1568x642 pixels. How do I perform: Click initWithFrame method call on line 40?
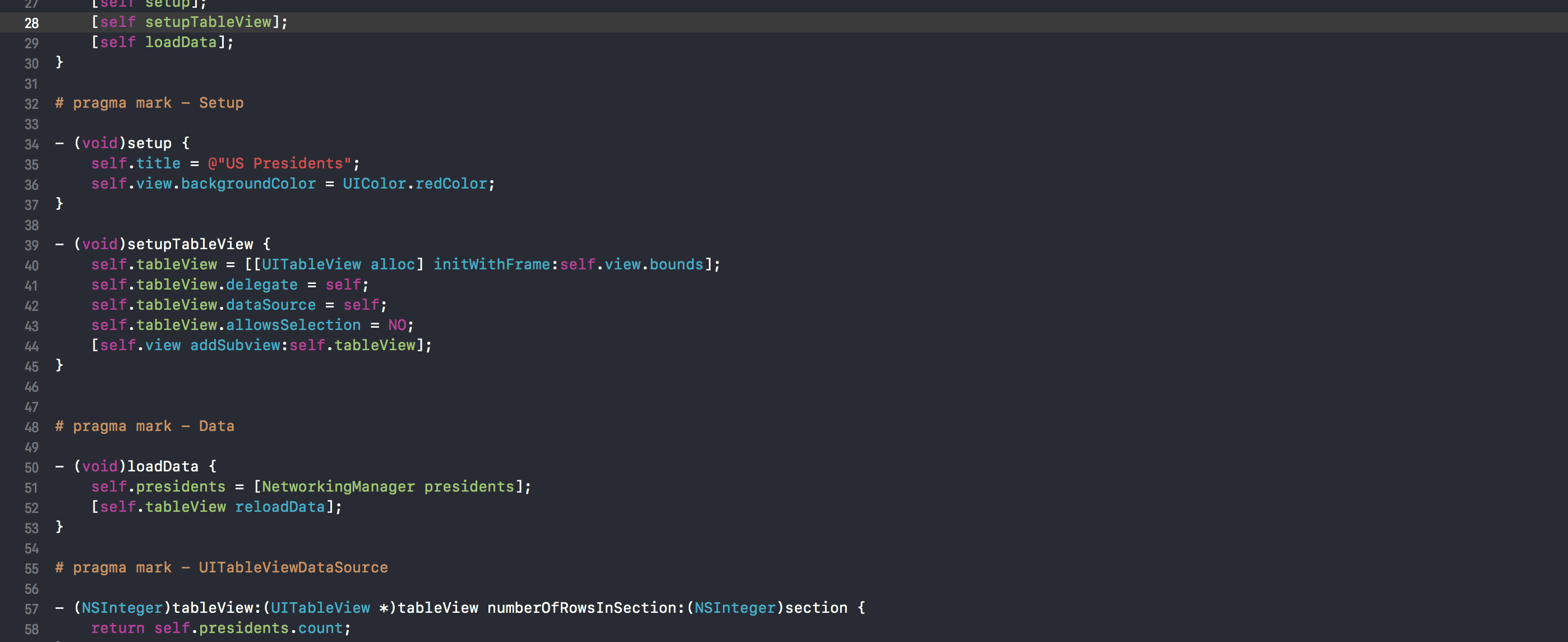(x=491, y=264)
